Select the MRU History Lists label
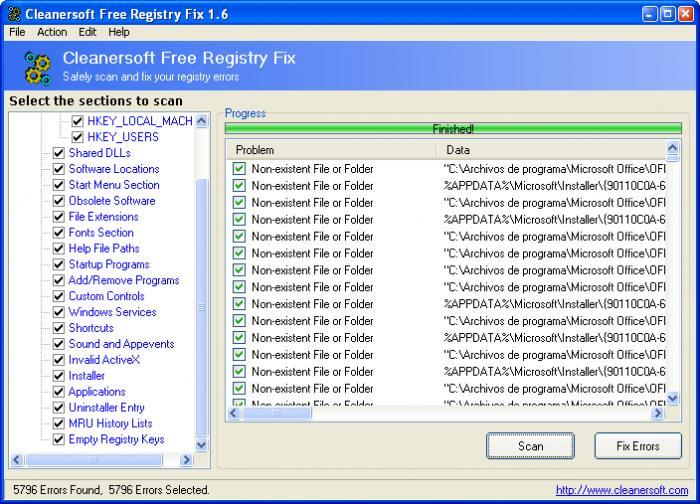 point(110,423)
